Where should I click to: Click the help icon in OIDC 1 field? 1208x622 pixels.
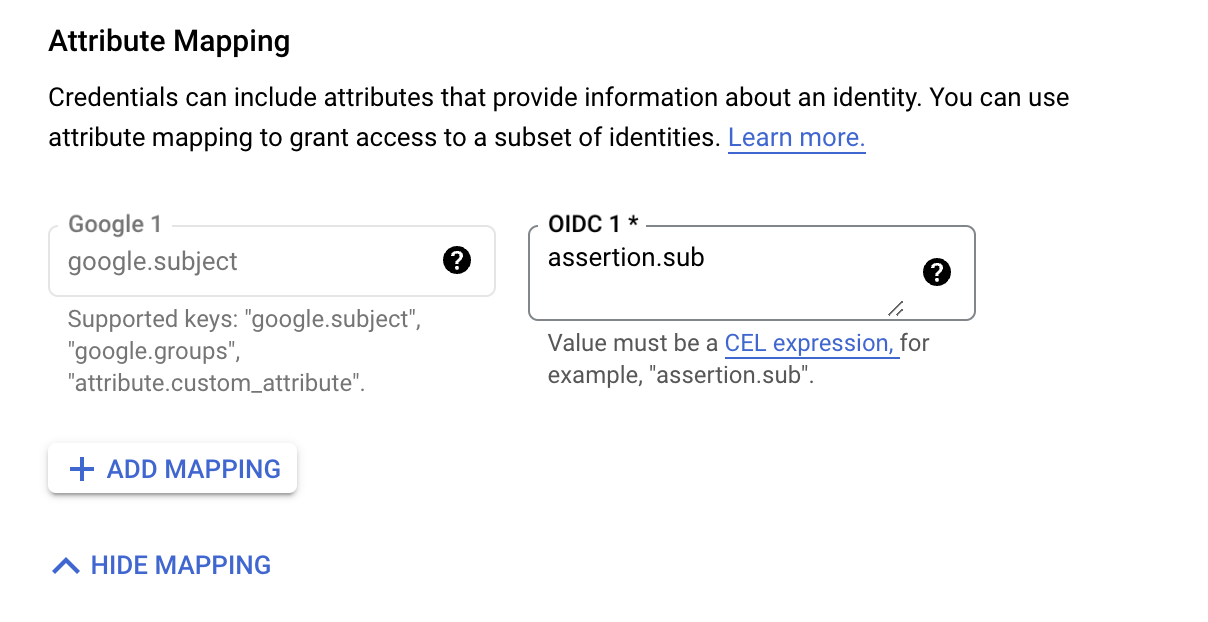[x=936, y=272]
